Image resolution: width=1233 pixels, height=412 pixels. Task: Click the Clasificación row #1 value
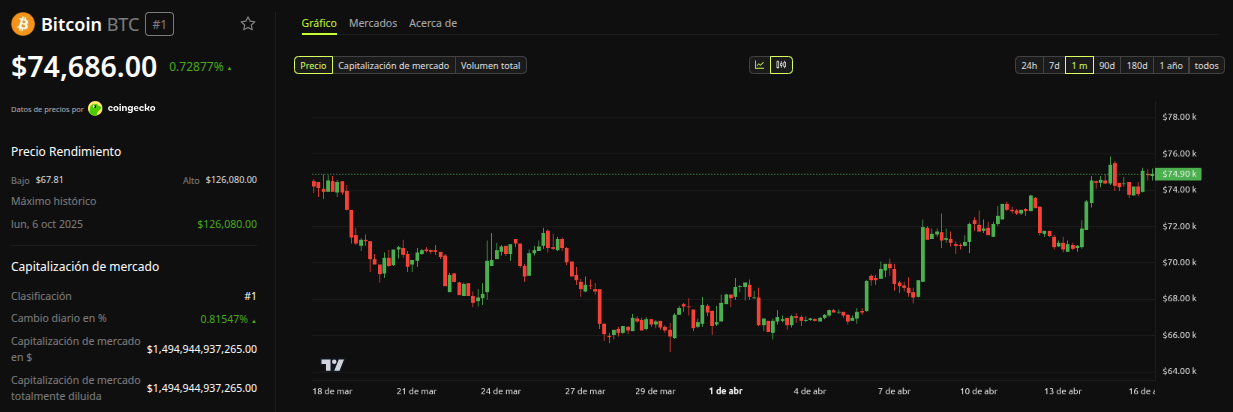pos(250,296)
